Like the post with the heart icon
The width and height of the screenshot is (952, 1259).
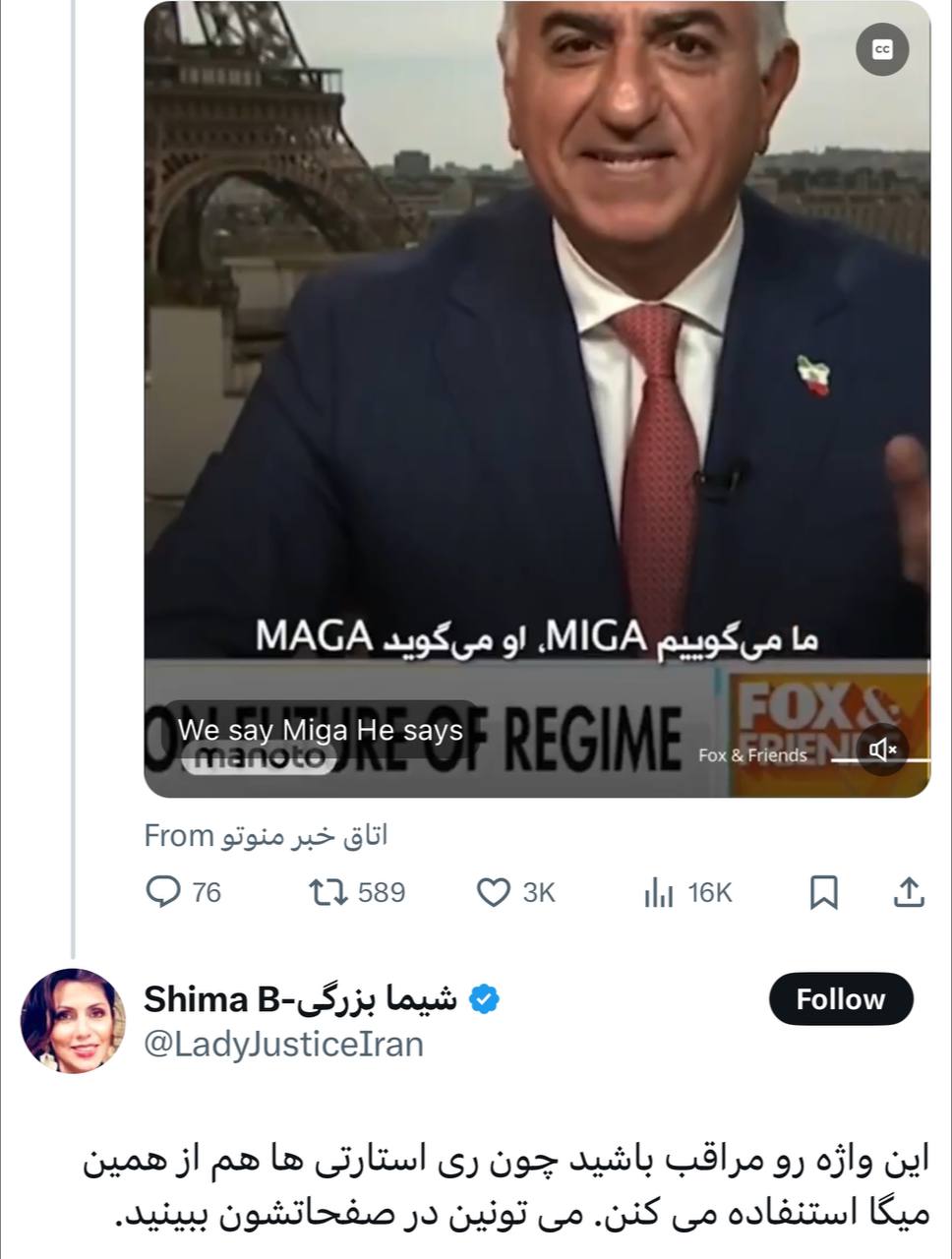[492, 892]
